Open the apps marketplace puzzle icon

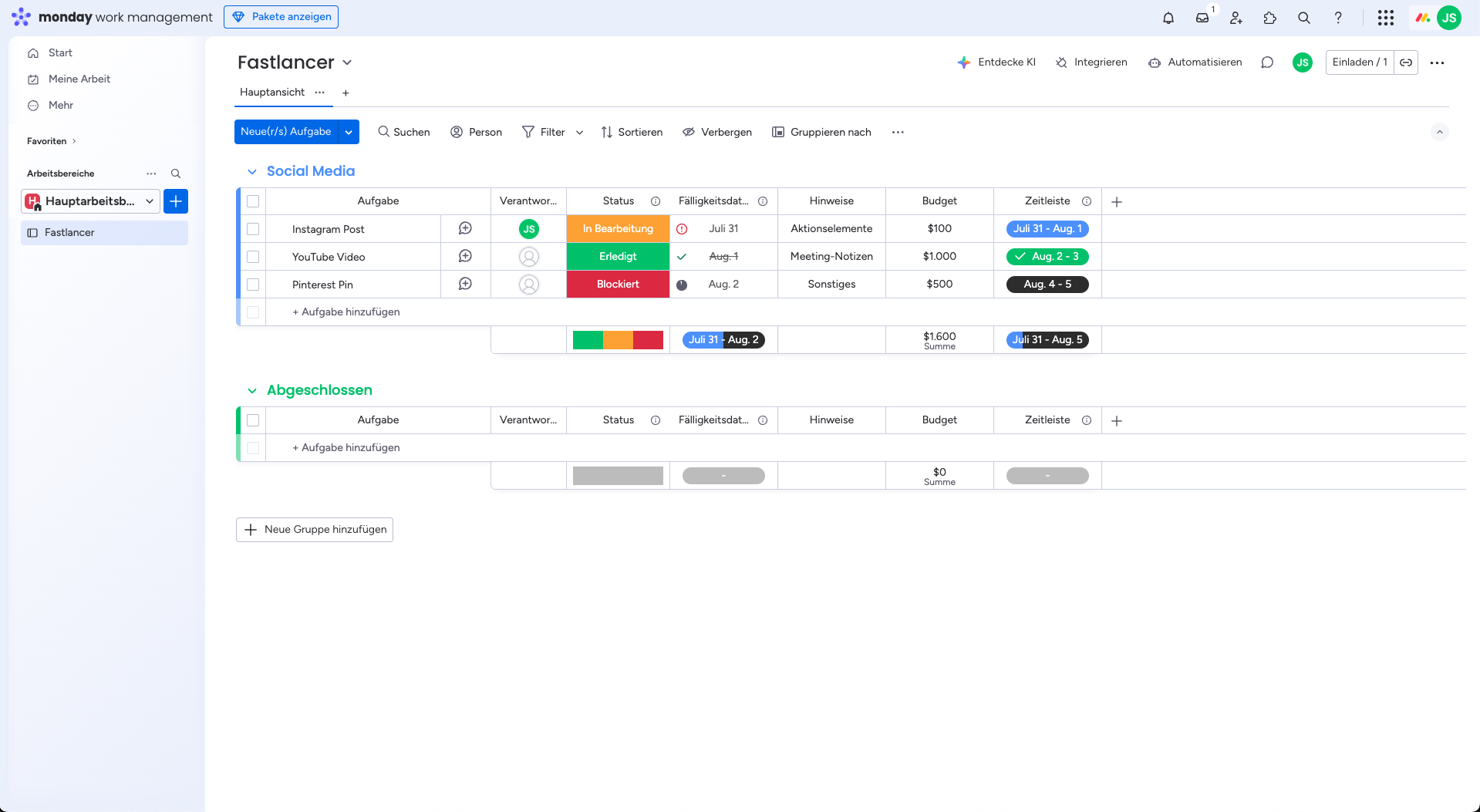tap(1270, 18)
